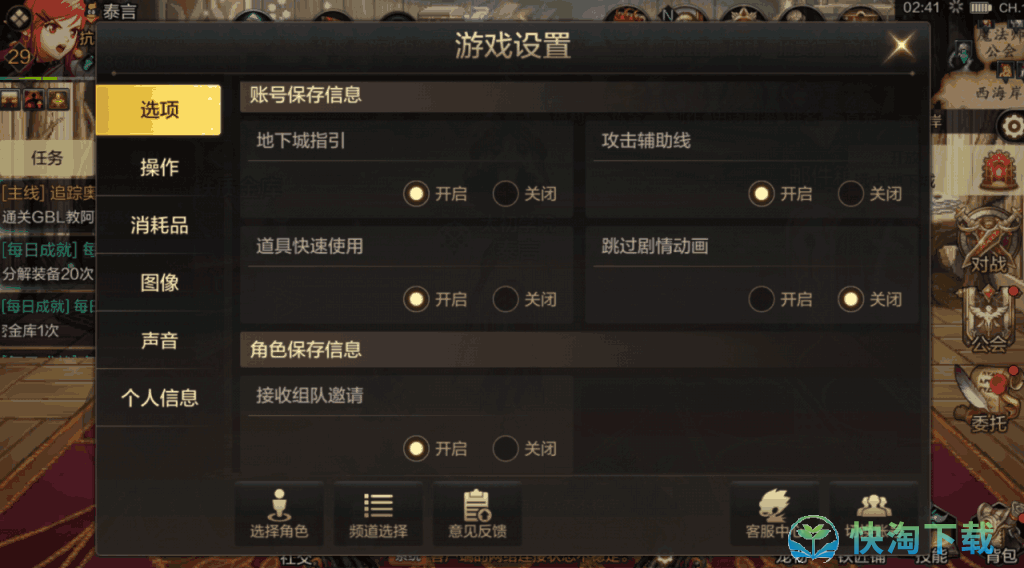Set 接收组队邀请 to 关闭
This screenshot has width=1024, height=568.
[505, 449]
